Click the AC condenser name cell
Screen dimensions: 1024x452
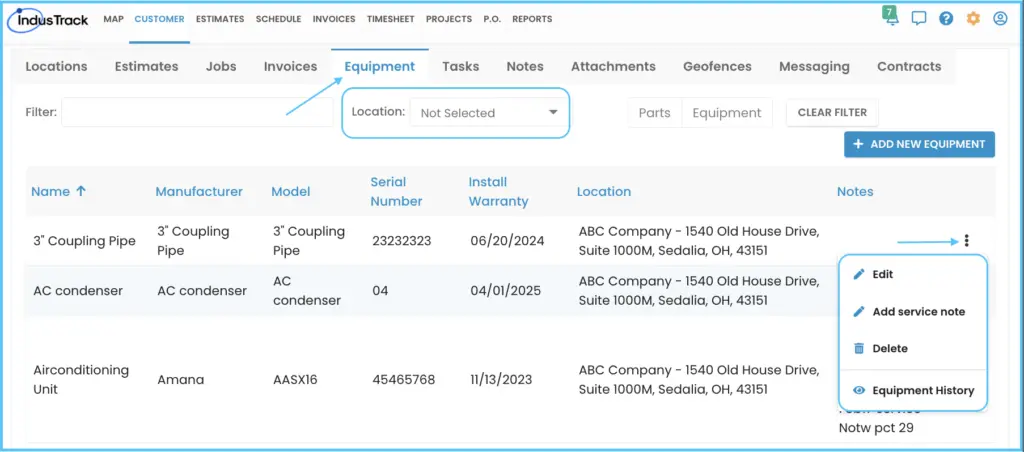coord(78,291)
